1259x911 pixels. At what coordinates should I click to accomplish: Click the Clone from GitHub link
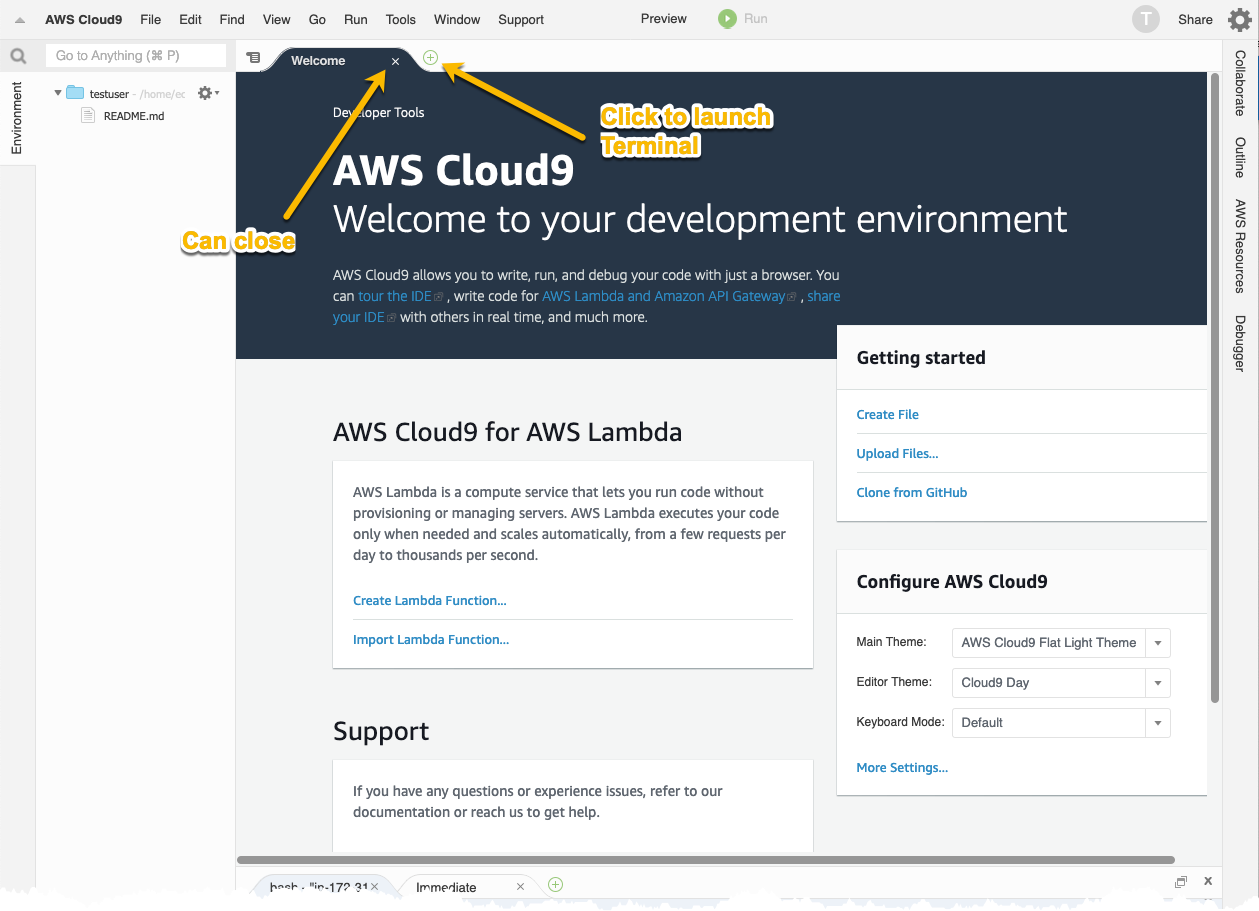click(912, 493)
